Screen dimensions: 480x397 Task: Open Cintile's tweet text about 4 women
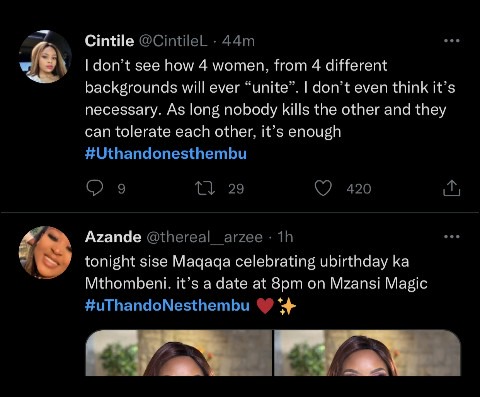270,99
